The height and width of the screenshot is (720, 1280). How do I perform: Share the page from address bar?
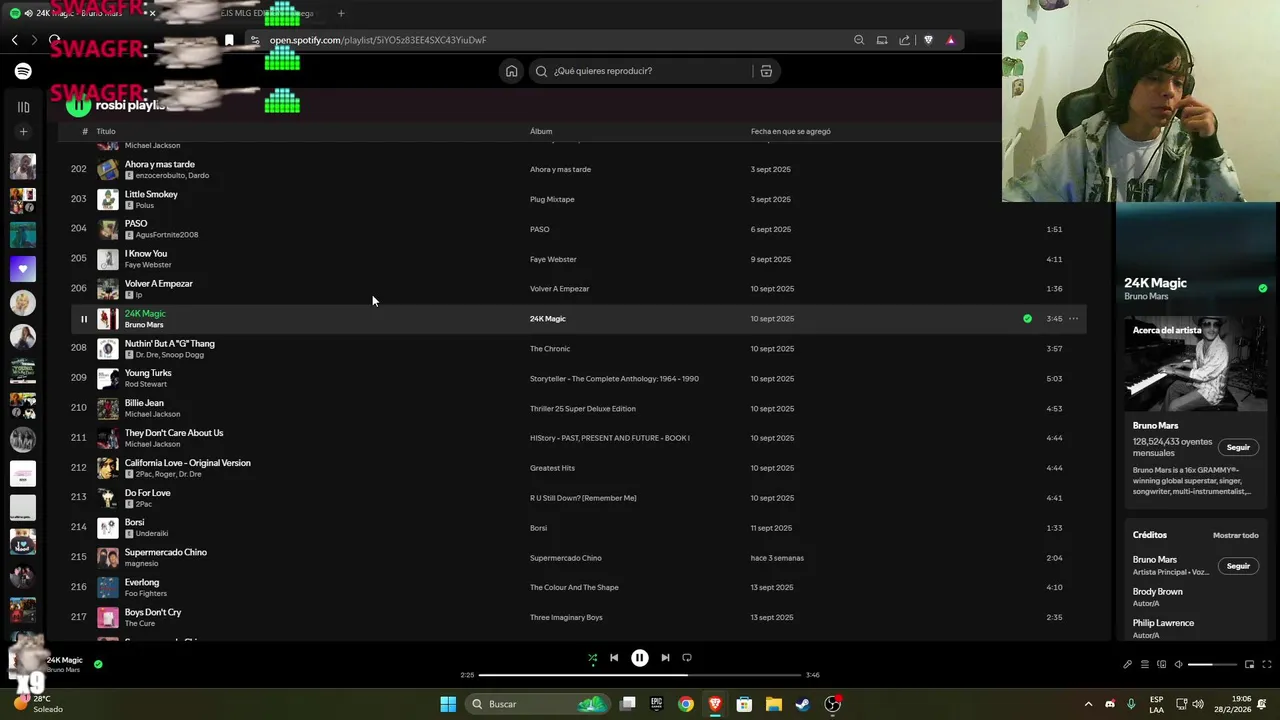point(904,40)
